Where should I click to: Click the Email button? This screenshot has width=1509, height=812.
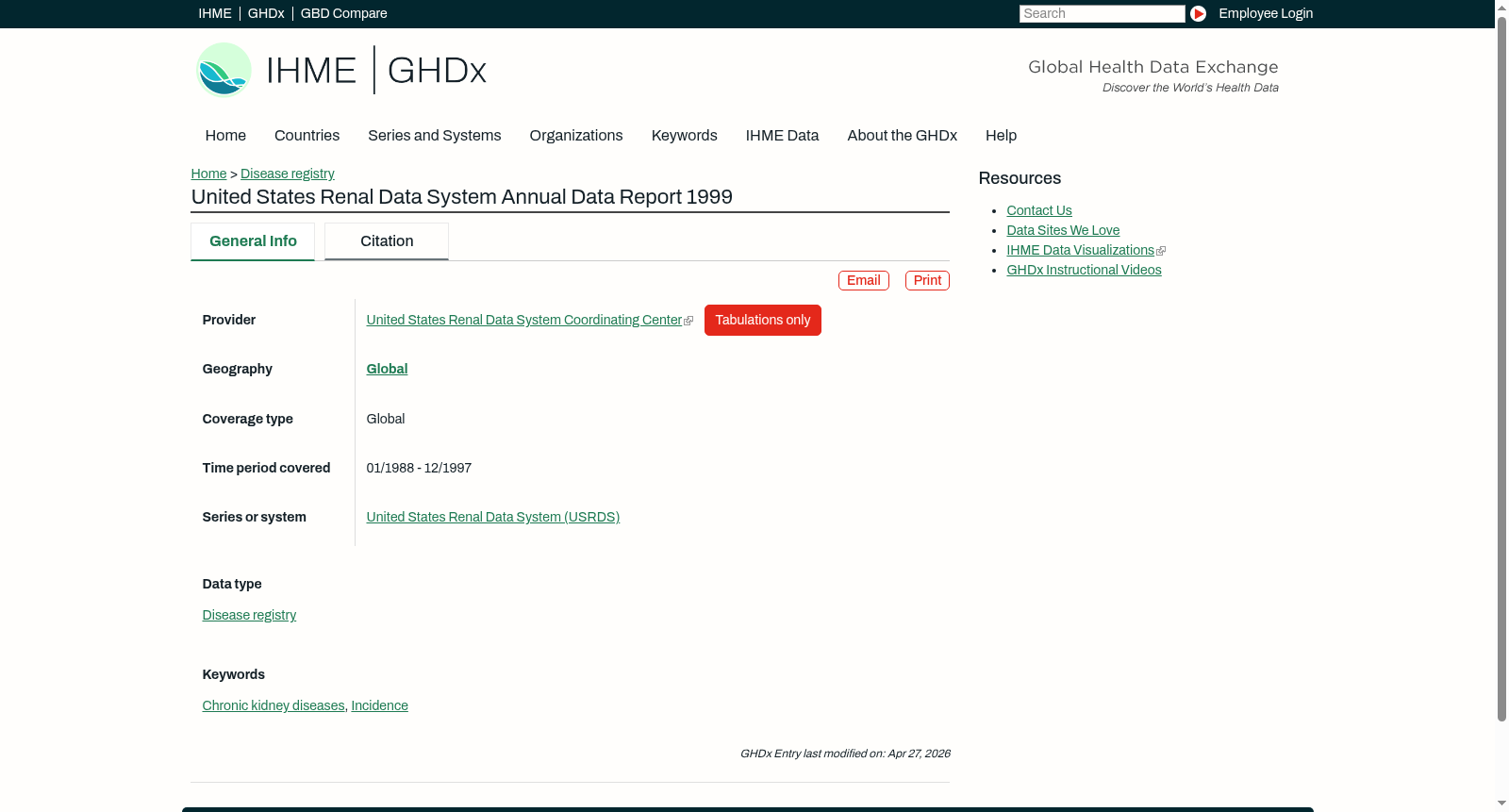click(x=863, y=280)
